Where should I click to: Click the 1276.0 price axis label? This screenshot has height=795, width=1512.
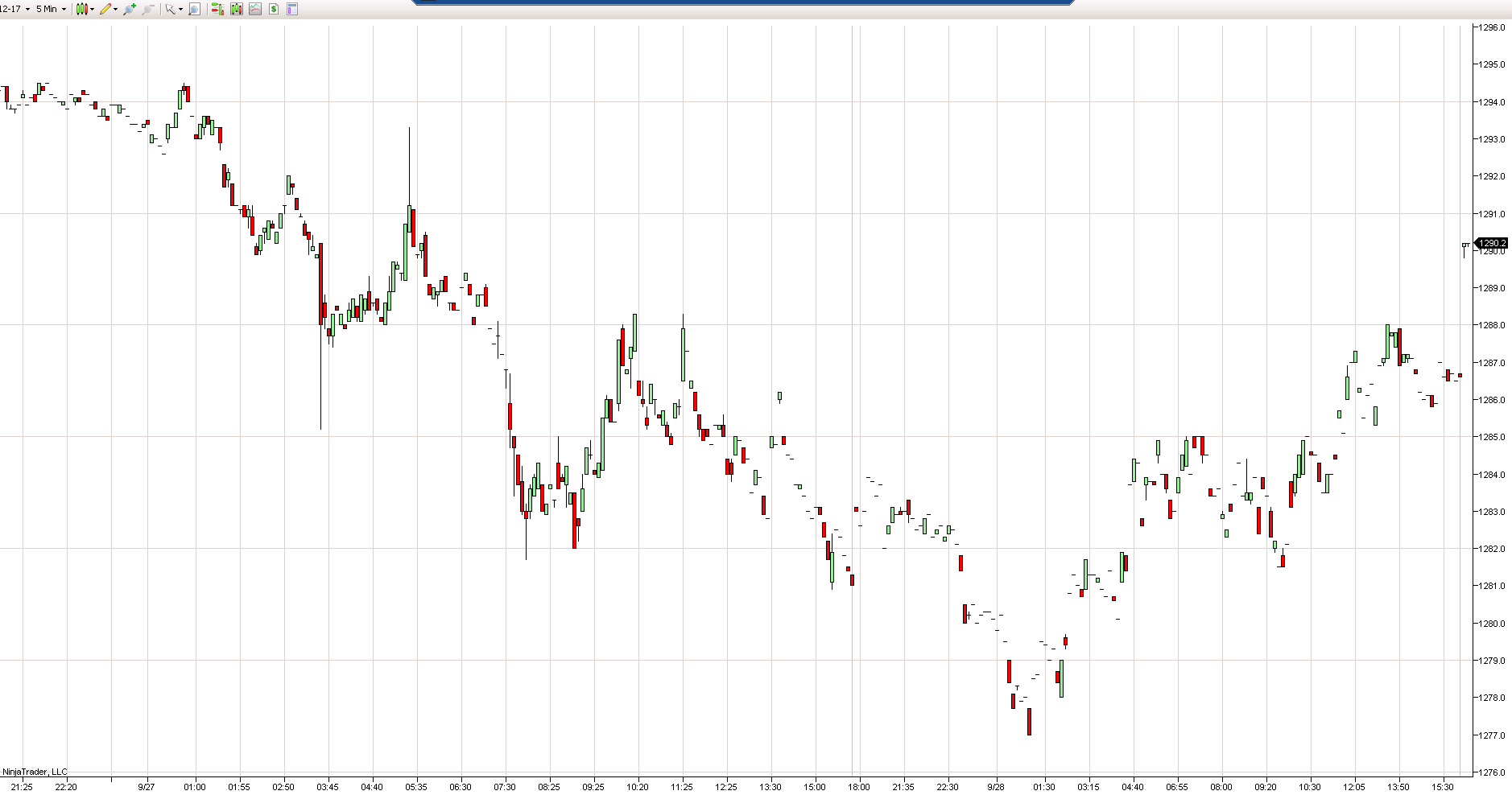[1492, 772]
